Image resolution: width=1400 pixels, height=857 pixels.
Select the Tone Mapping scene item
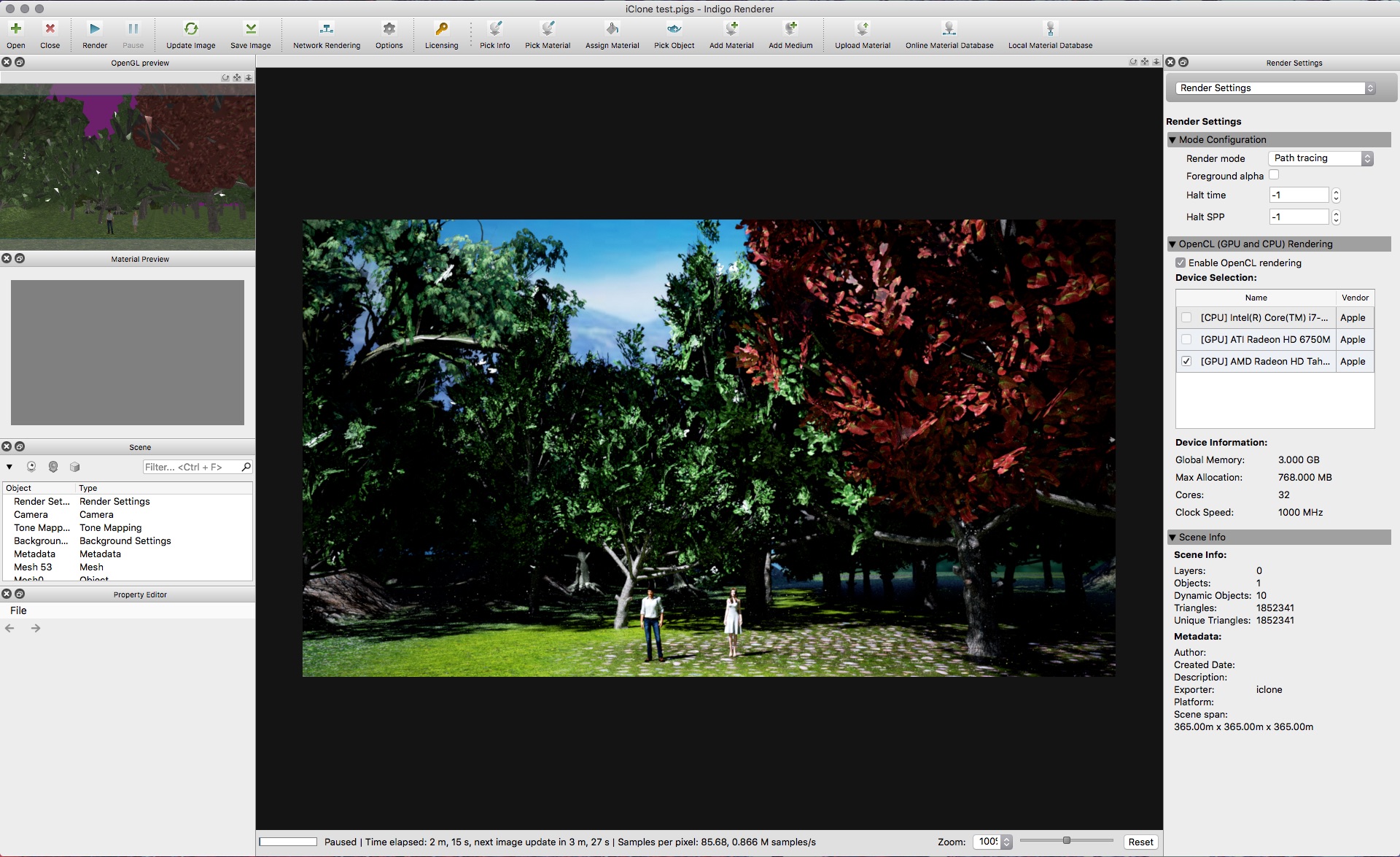point(42,528)
